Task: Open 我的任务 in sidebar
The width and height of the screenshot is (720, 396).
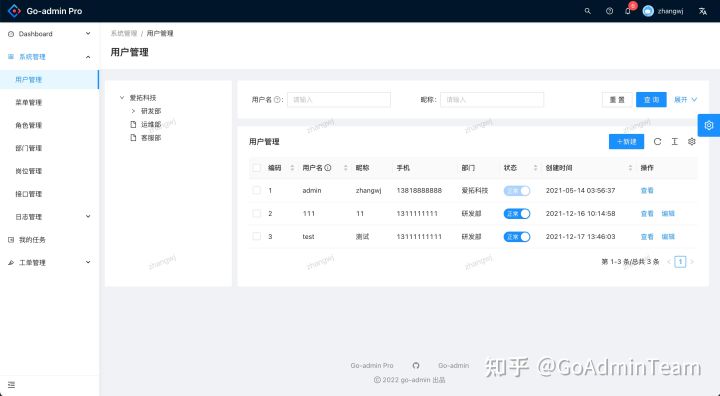Action: (x=49, y=239)
